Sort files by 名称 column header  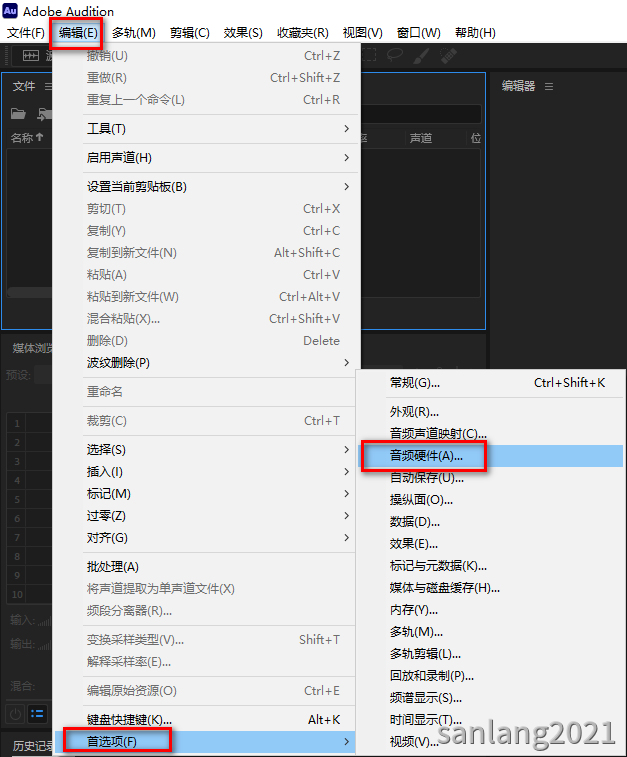point(27,138)
